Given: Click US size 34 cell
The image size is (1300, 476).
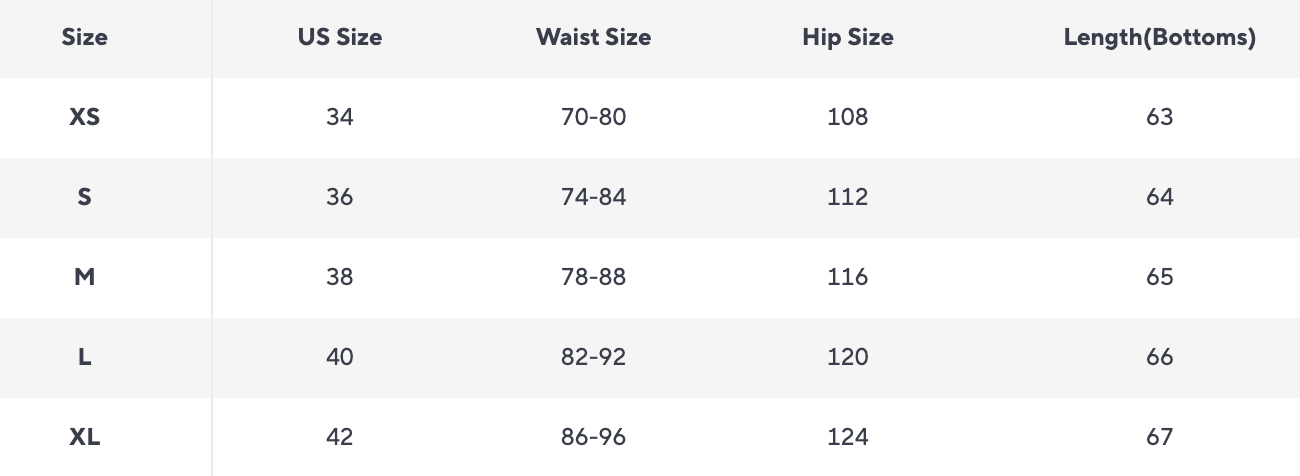Looking at the screenshot, I should pyautogui.click(x=340, y=117).
